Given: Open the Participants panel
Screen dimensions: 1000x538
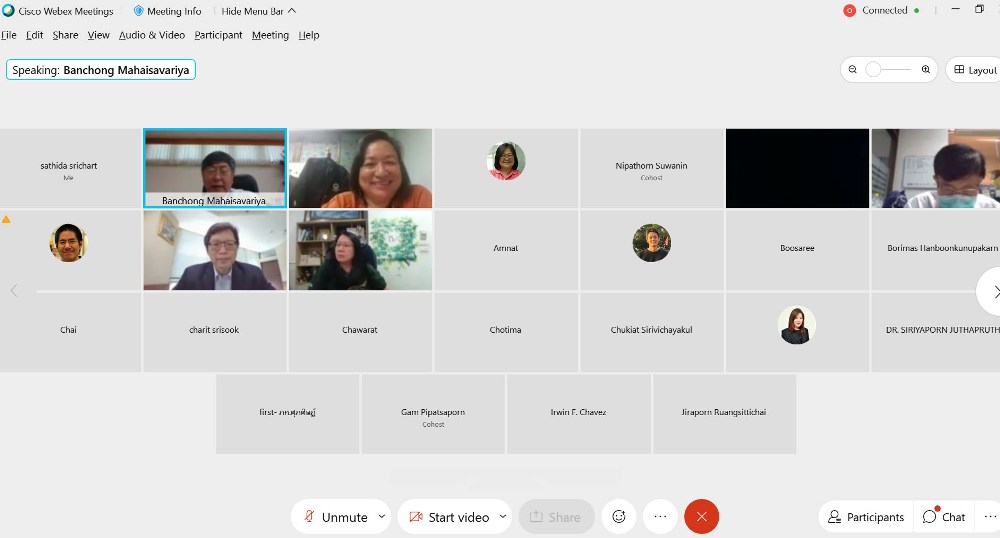Looking at the screenshot, I should 865,517.
